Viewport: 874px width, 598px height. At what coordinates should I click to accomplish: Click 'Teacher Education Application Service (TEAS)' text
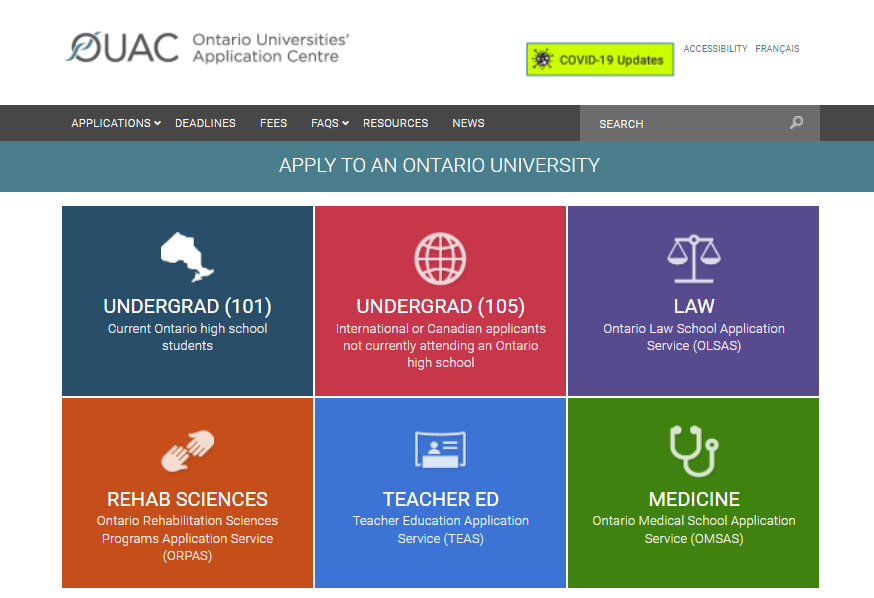coord(440,529)
